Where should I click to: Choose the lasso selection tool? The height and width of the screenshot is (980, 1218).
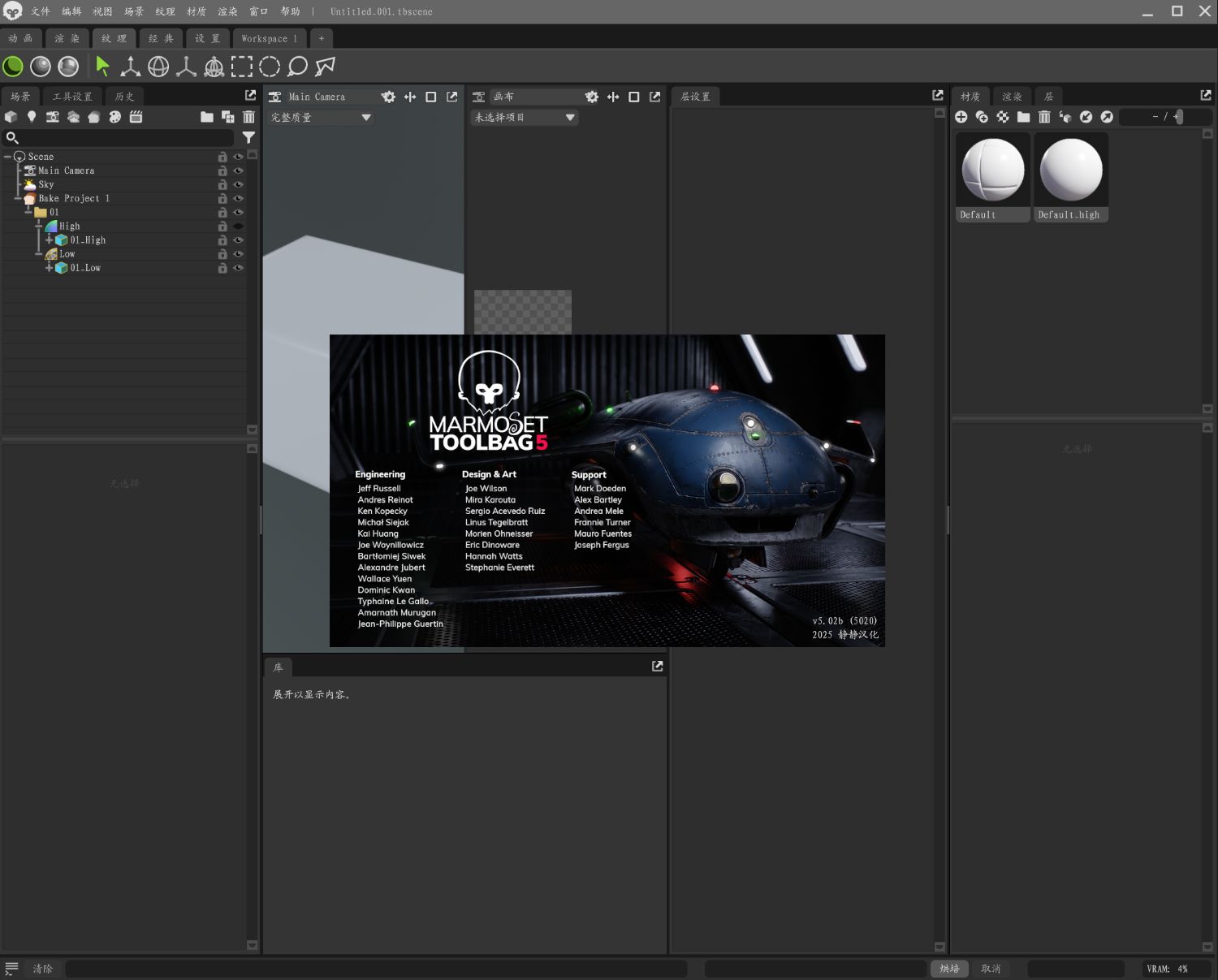(x=297, y=67)
